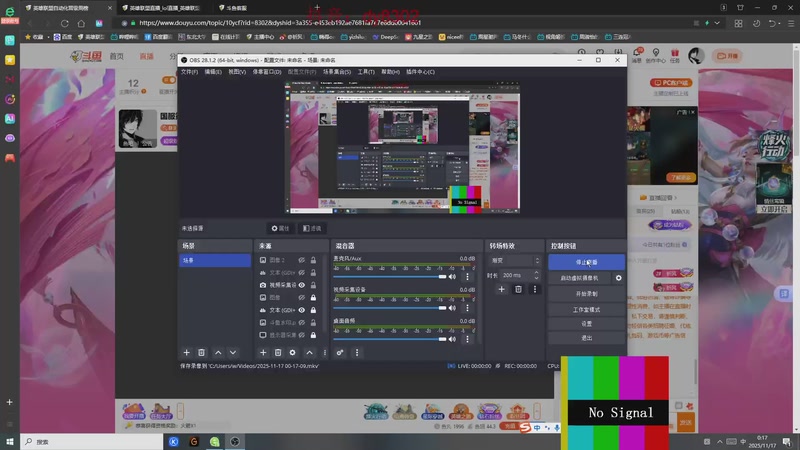Open 消息 messages icon in Douyu header
This screenshot has width=800, height=450.
pos(637,55)
